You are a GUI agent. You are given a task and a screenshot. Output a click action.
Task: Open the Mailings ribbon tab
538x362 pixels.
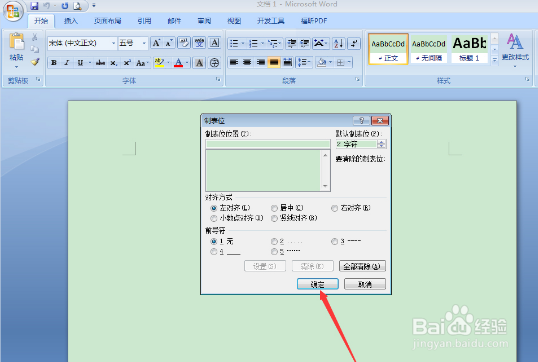point(174,21)
